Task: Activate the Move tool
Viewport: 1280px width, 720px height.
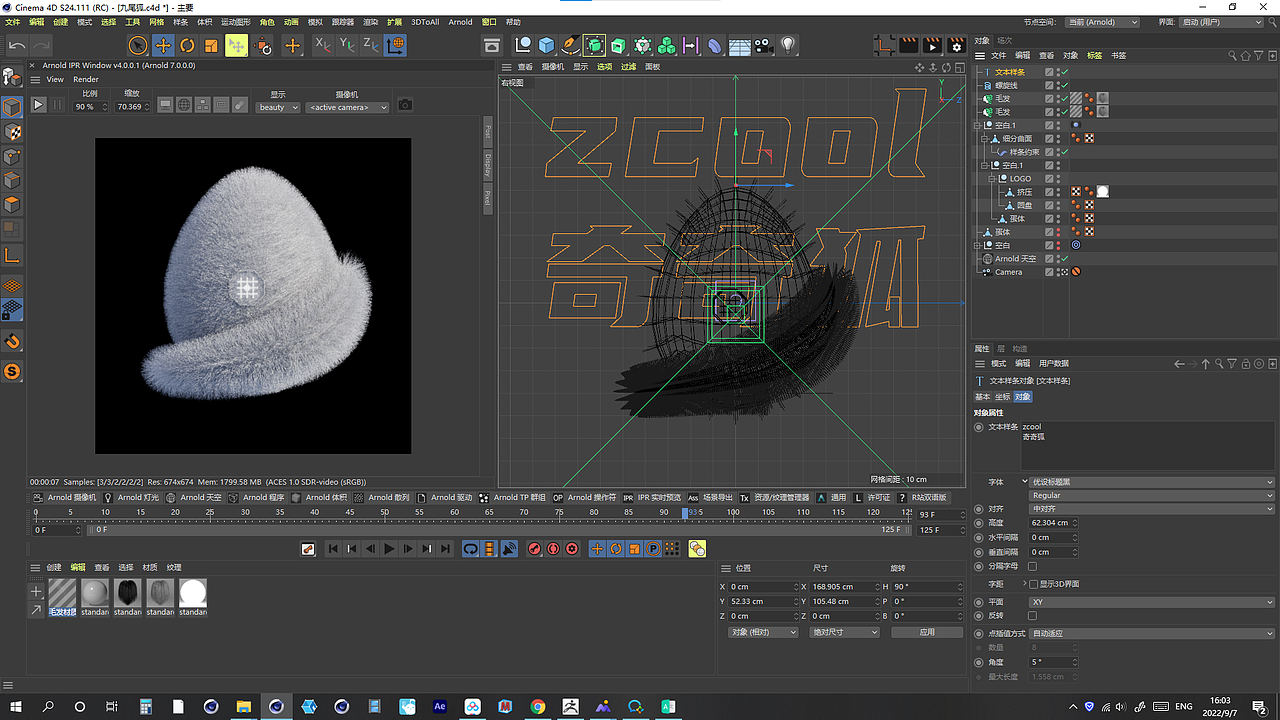Action: click(163, 45)
